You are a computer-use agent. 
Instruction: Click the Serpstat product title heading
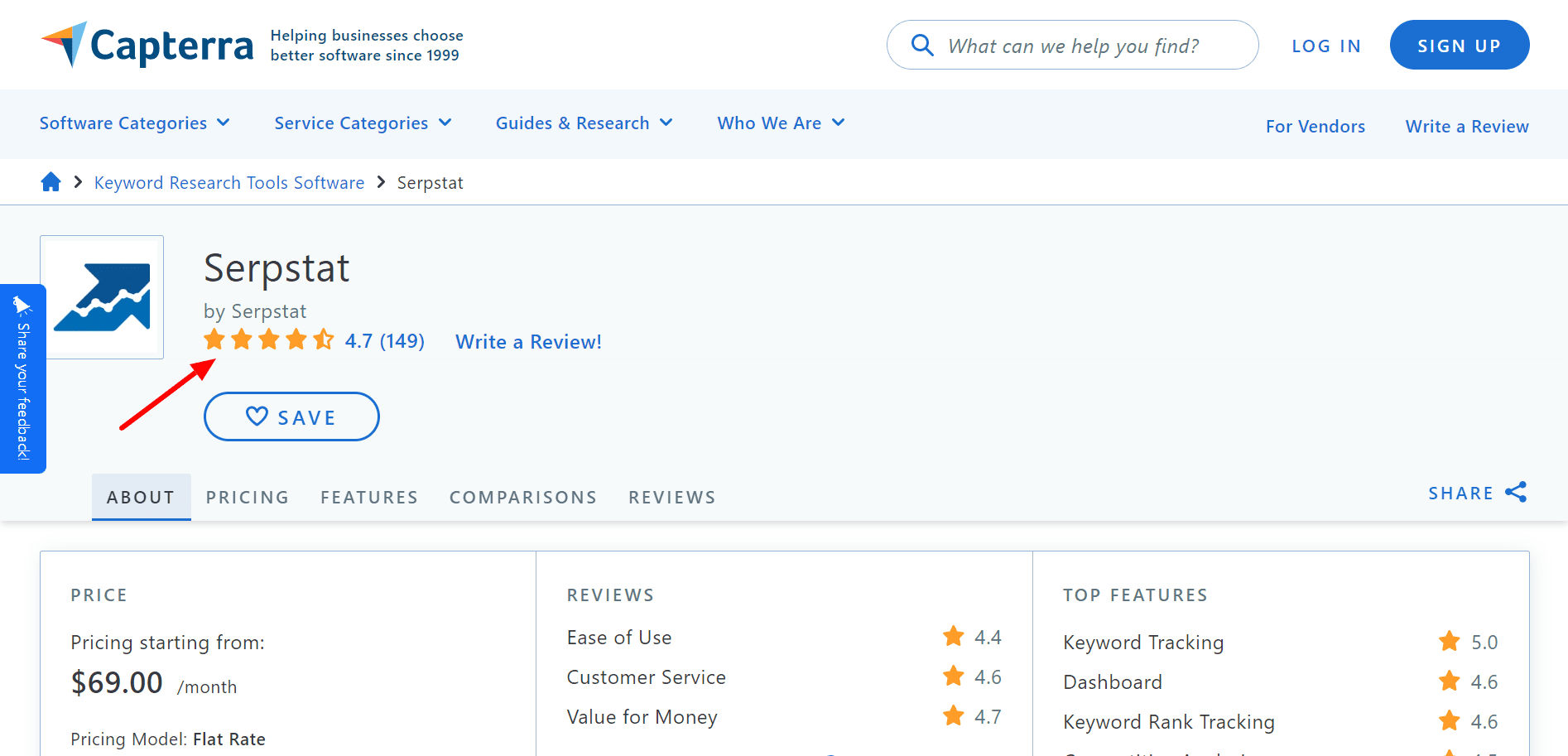277,269
